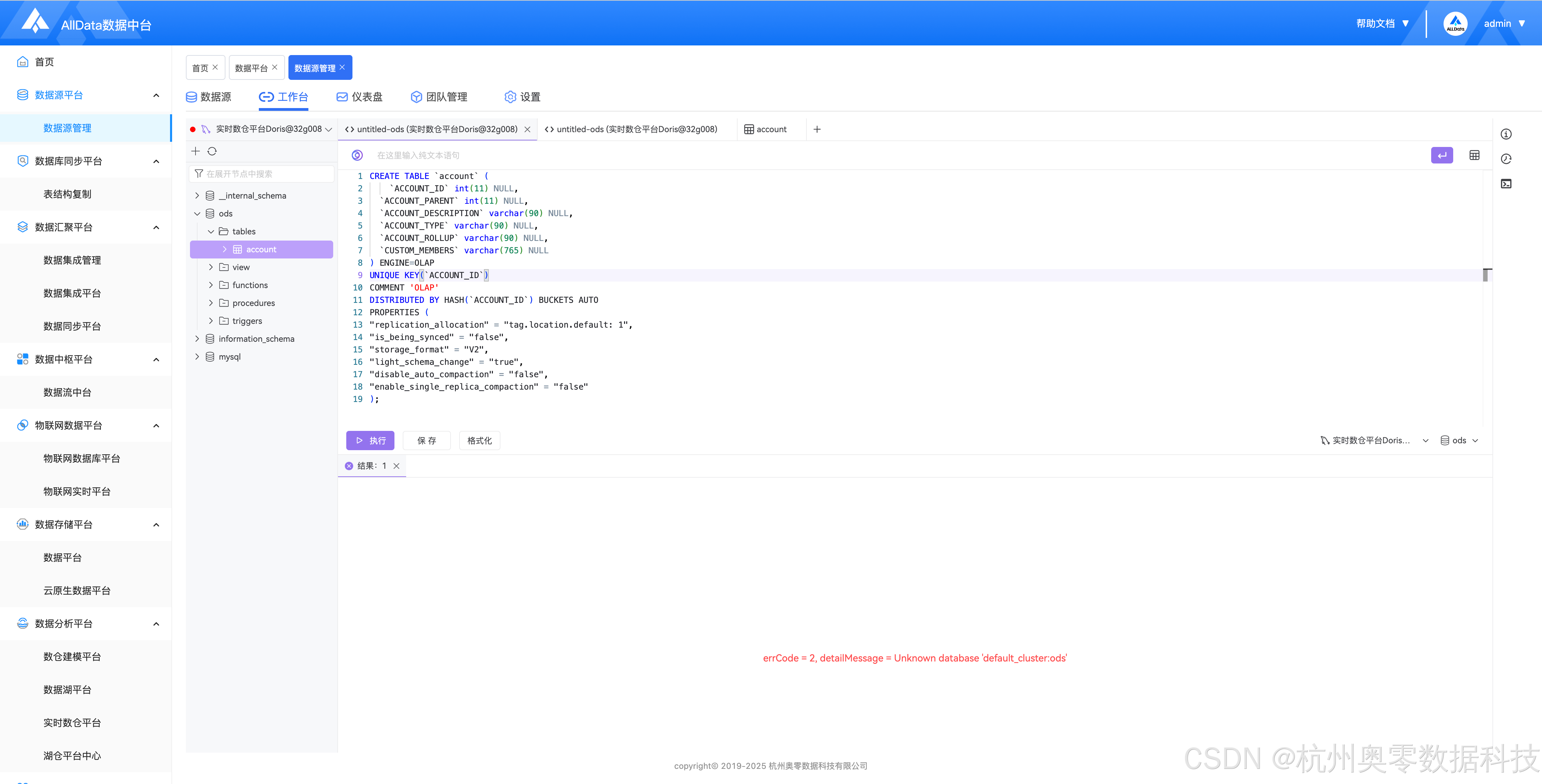
Task: Collapse the 数据源平台 sidebar section
Action: pos(156,95)
